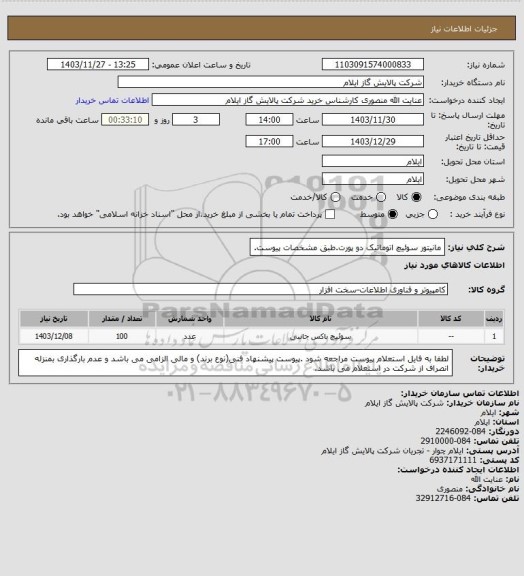Click the quantity cell 100
Viewport: 524px width, 576px height.
tap(122, 336)
